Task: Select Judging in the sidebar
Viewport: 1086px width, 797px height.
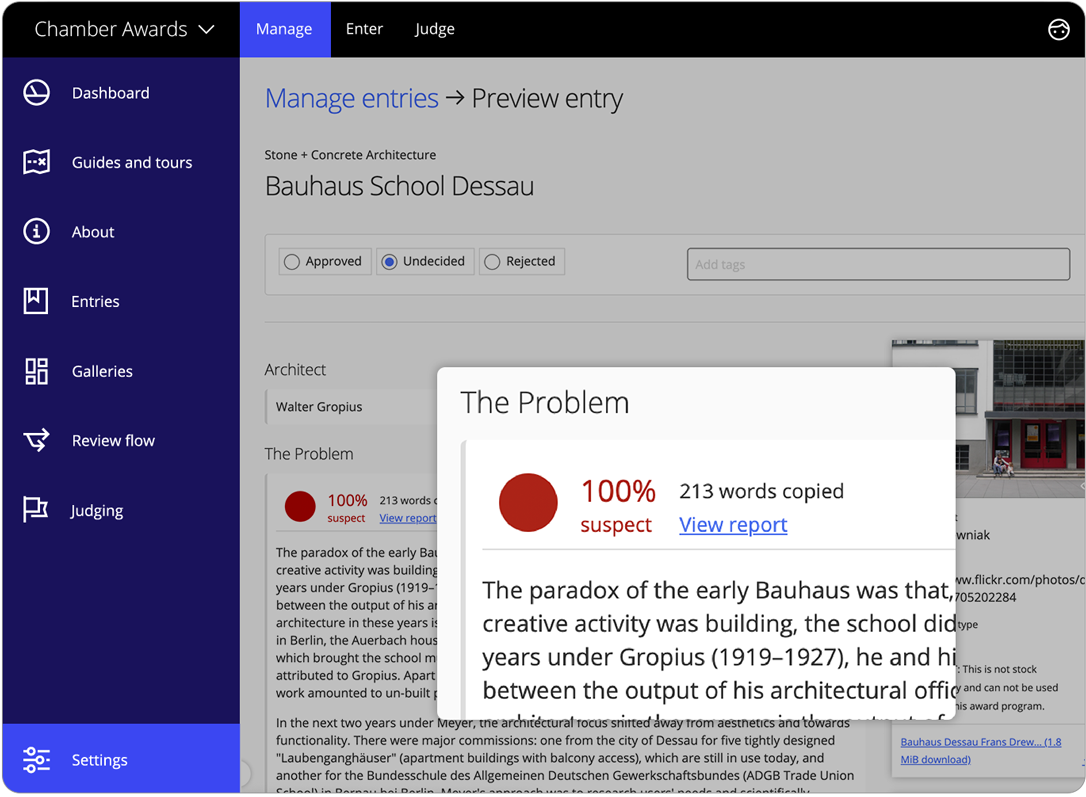Action: [x=96, y=510]
